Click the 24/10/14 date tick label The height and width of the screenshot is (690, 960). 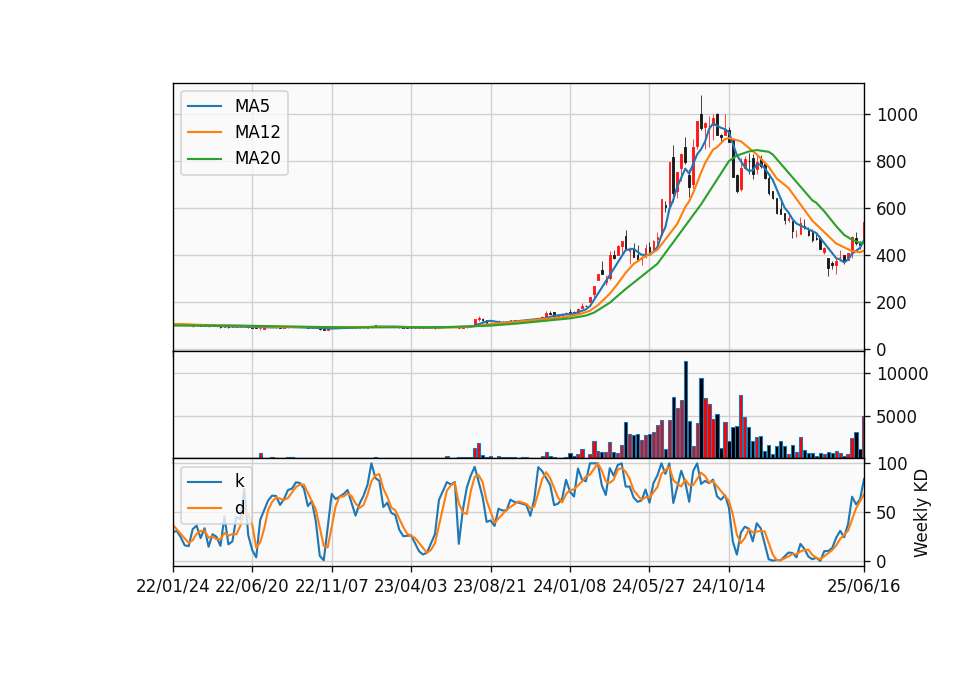tap(729, 586)
